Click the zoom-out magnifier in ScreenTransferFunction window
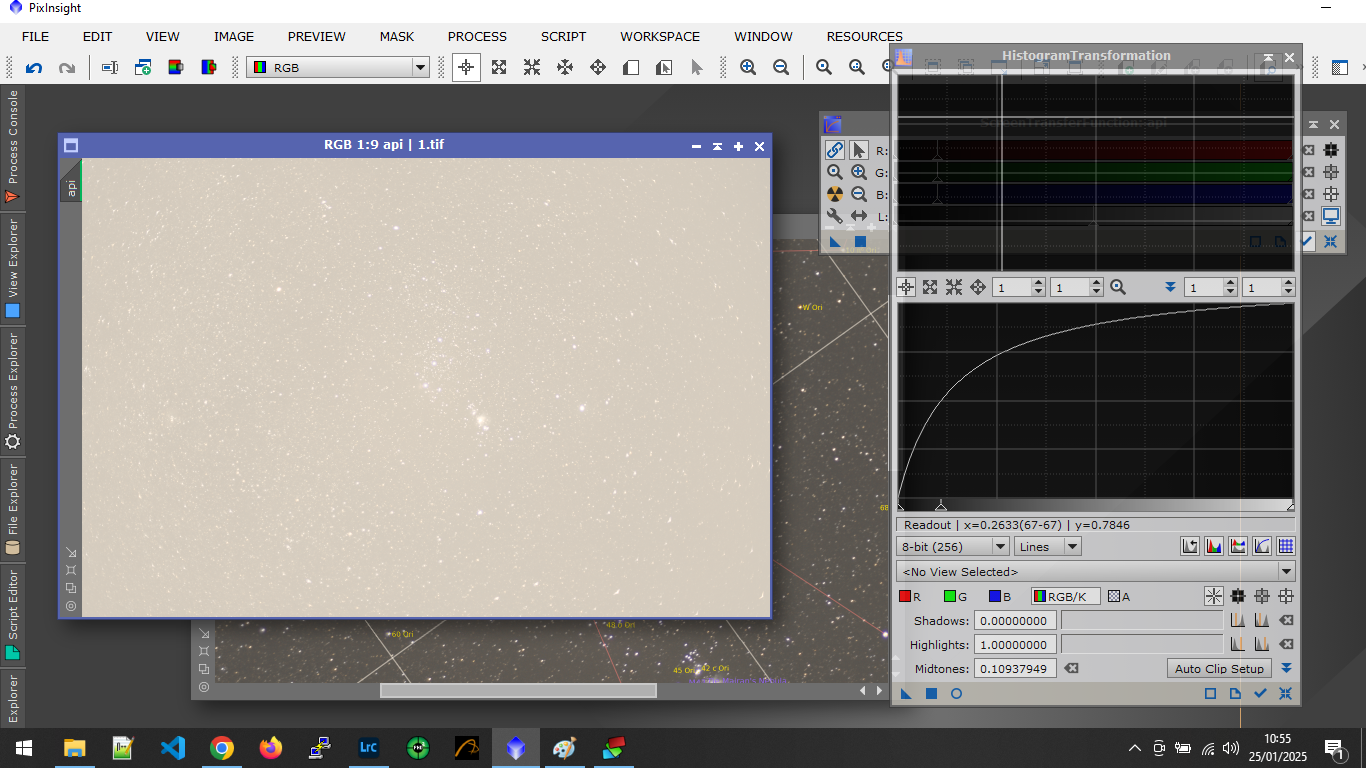The height and width of the screenshot is (768, 1366). pos(859,194)
